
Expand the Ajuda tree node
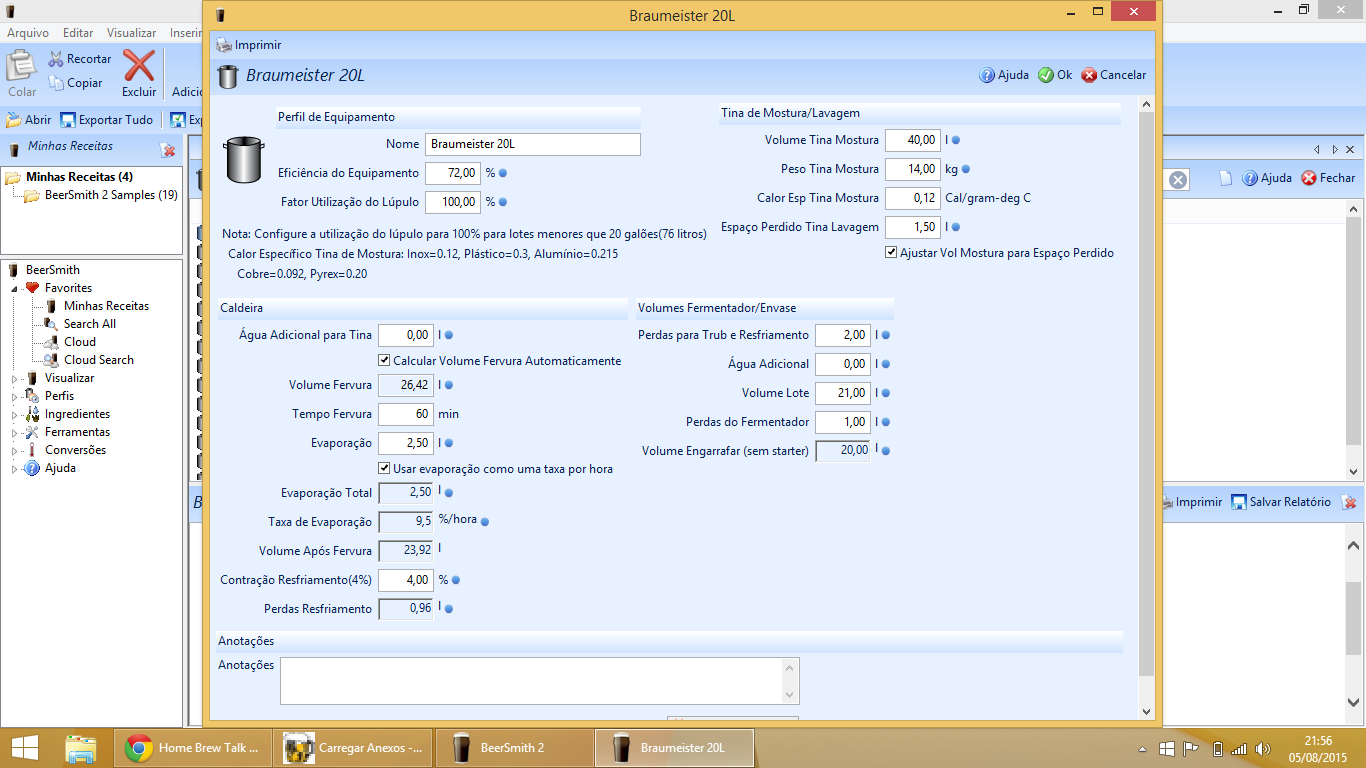click(x=15, y=469)
